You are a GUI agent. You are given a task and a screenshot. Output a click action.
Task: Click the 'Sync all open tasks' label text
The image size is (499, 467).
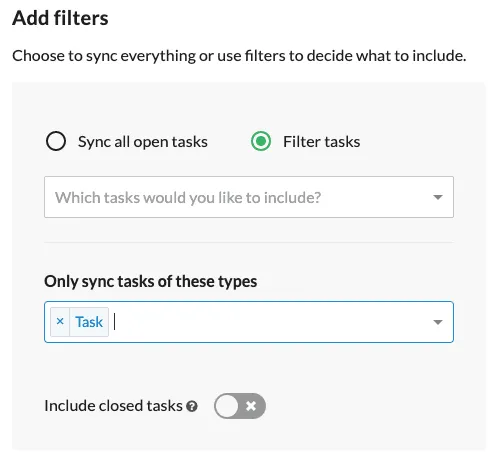point(143,142)
